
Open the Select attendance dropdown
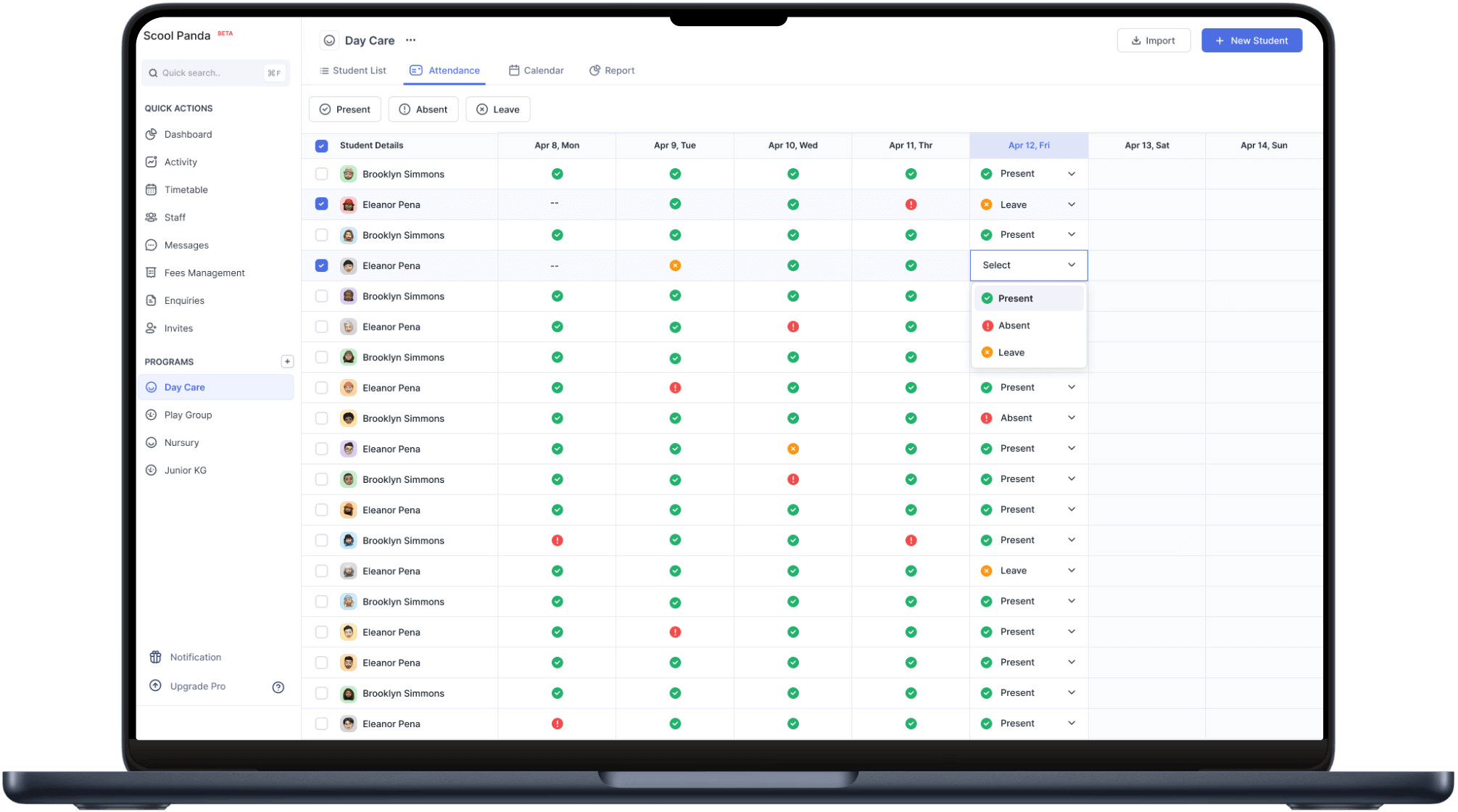1028,265
